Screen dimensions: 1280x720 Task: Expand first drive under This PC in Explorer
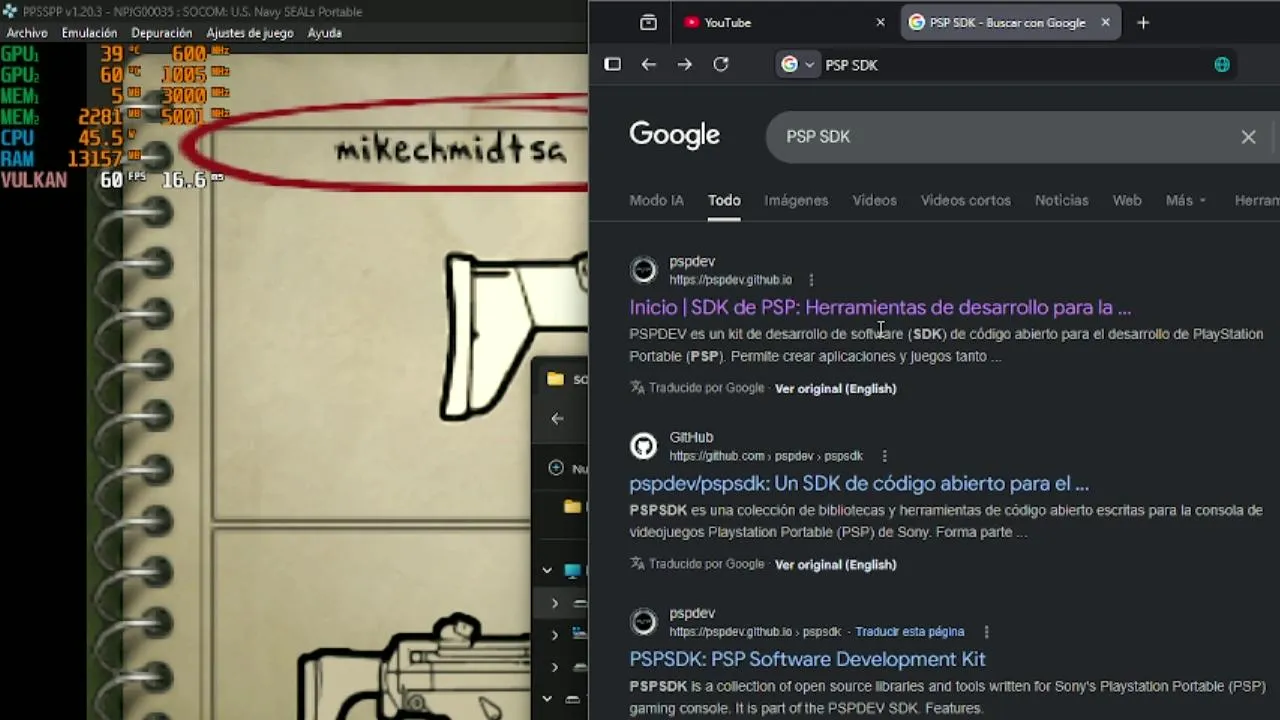pos(555,603)
